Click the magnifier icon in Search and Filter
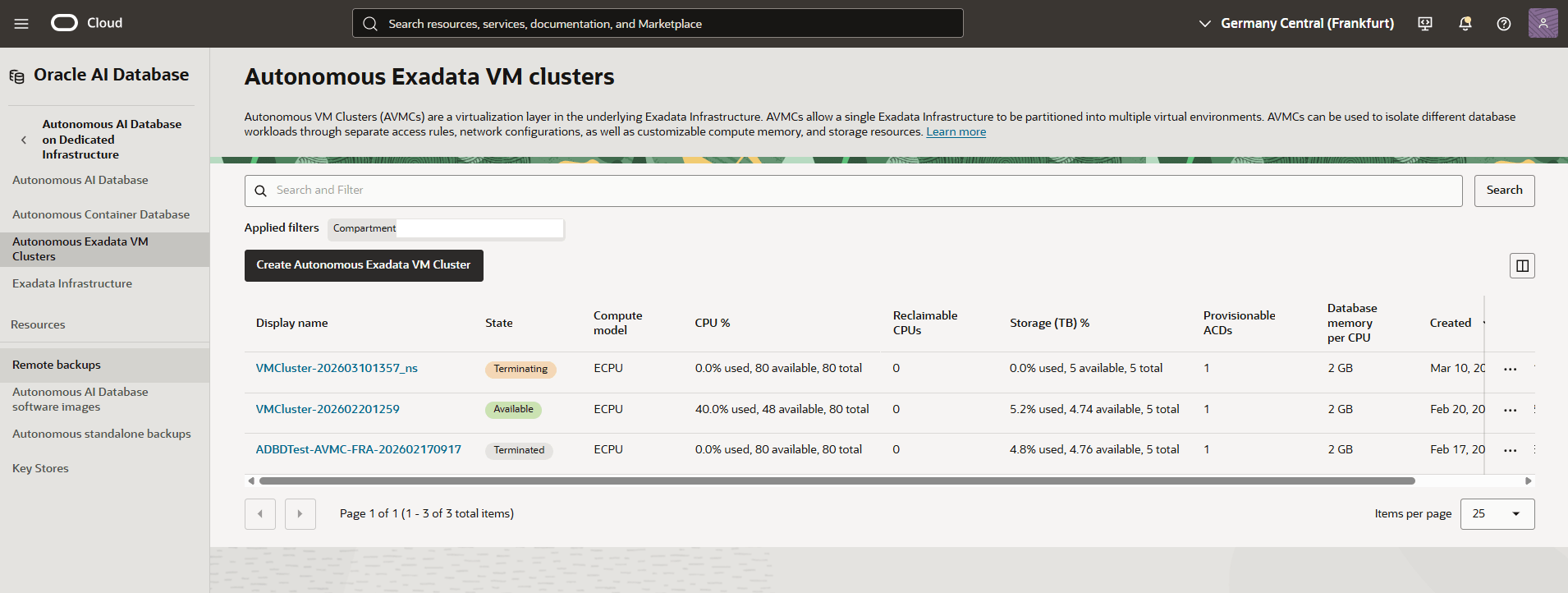The height and width of the screenshot is (593, 1568). [260, 191]
